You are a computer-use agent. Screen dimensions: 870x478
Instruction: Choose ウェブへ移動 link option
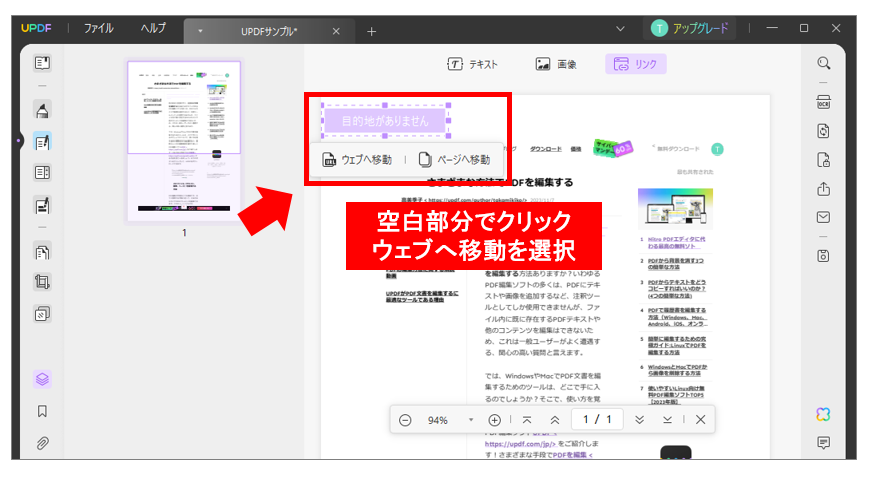click(x=357, y=160)
